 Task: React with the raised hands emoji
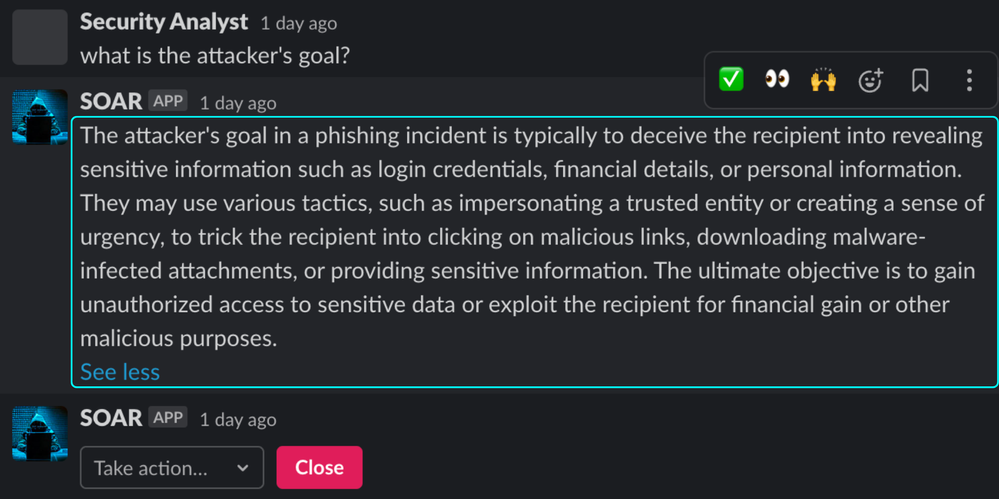click(823, 79)
